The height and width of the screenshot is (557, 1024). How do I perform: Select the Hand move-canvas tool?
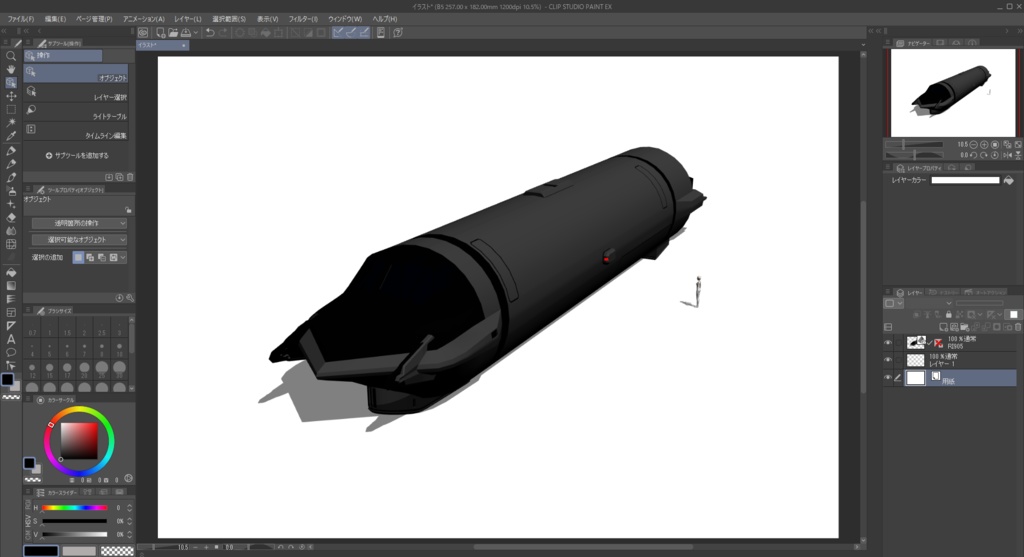(x=11, y=69)
